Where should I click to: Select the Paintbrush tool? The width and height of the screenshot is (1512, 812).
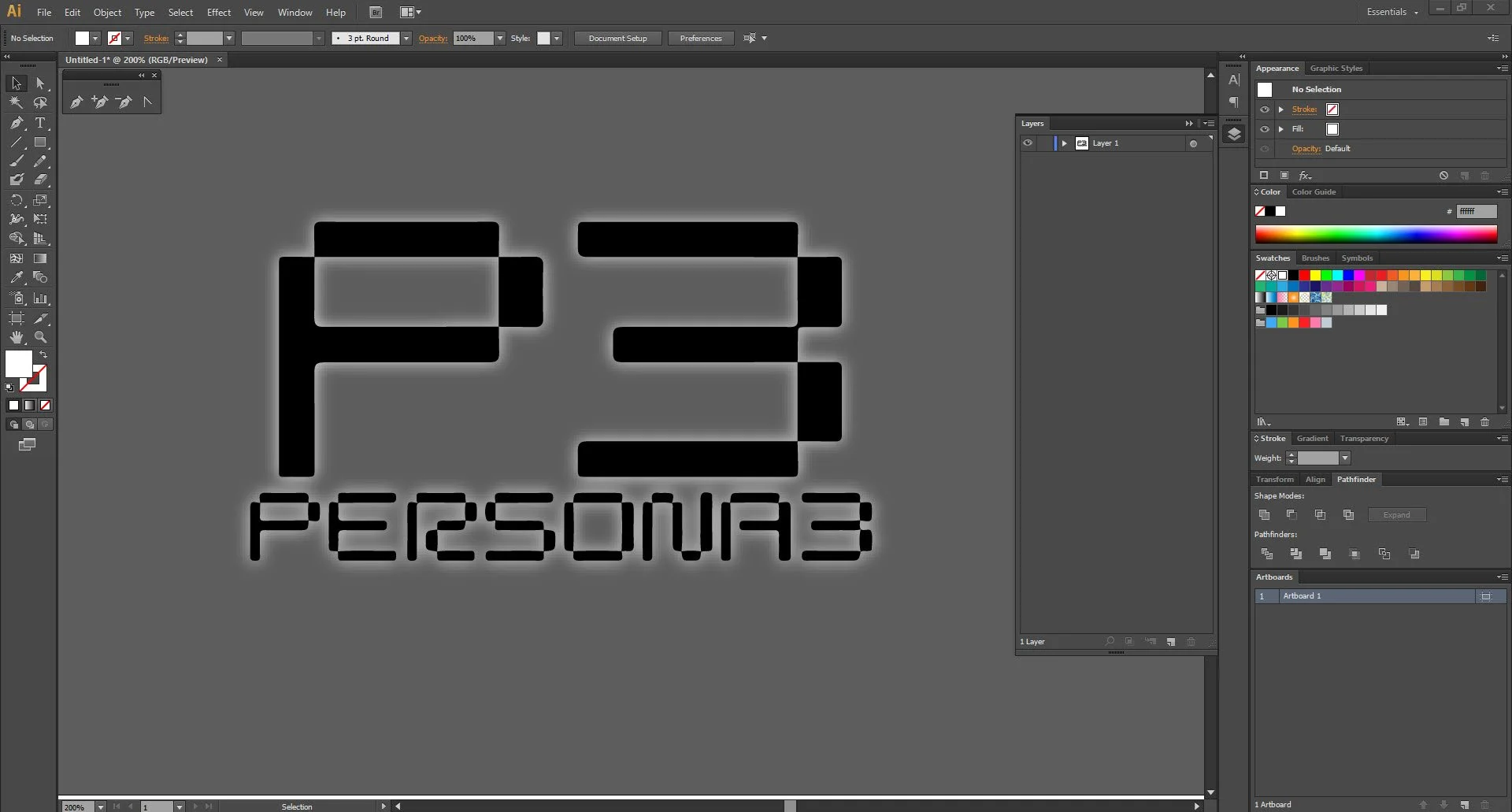[x=17, y=161]
